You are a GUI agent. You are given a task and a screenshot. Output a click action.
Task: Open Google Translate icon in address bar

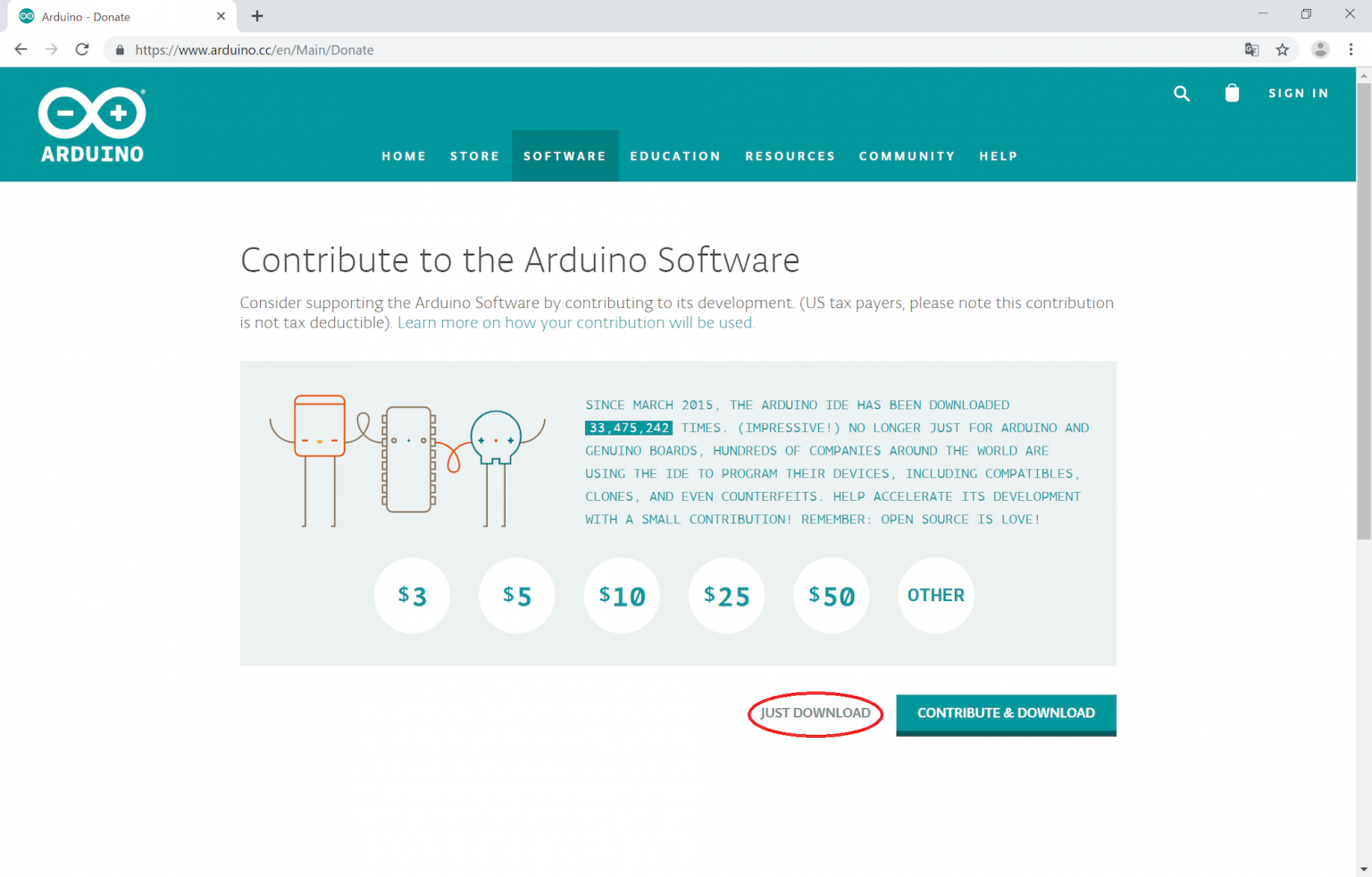(x=1251, y=50)
